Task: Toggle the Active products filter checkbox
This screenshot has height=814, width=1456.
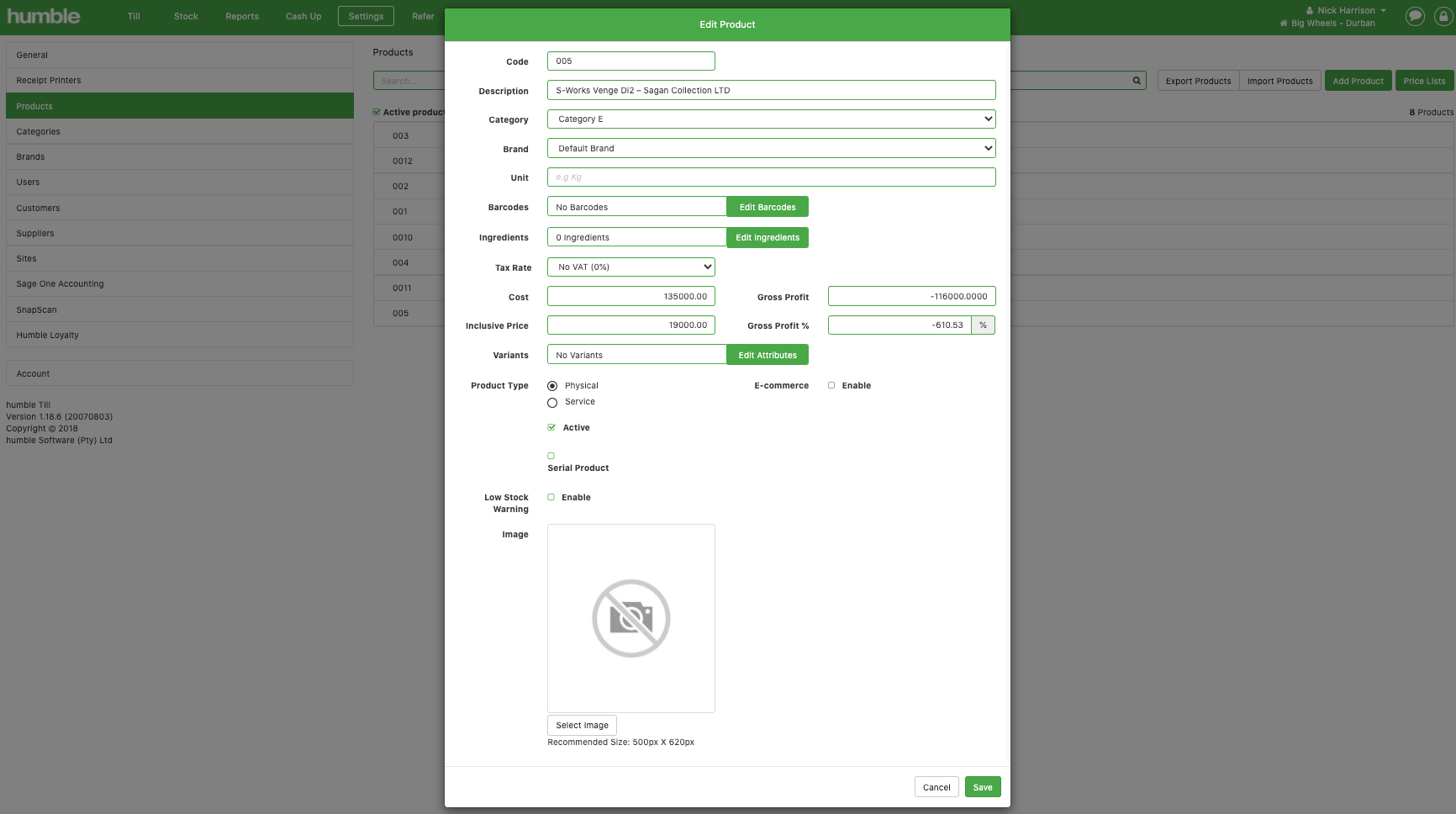Action: point(377,112)
